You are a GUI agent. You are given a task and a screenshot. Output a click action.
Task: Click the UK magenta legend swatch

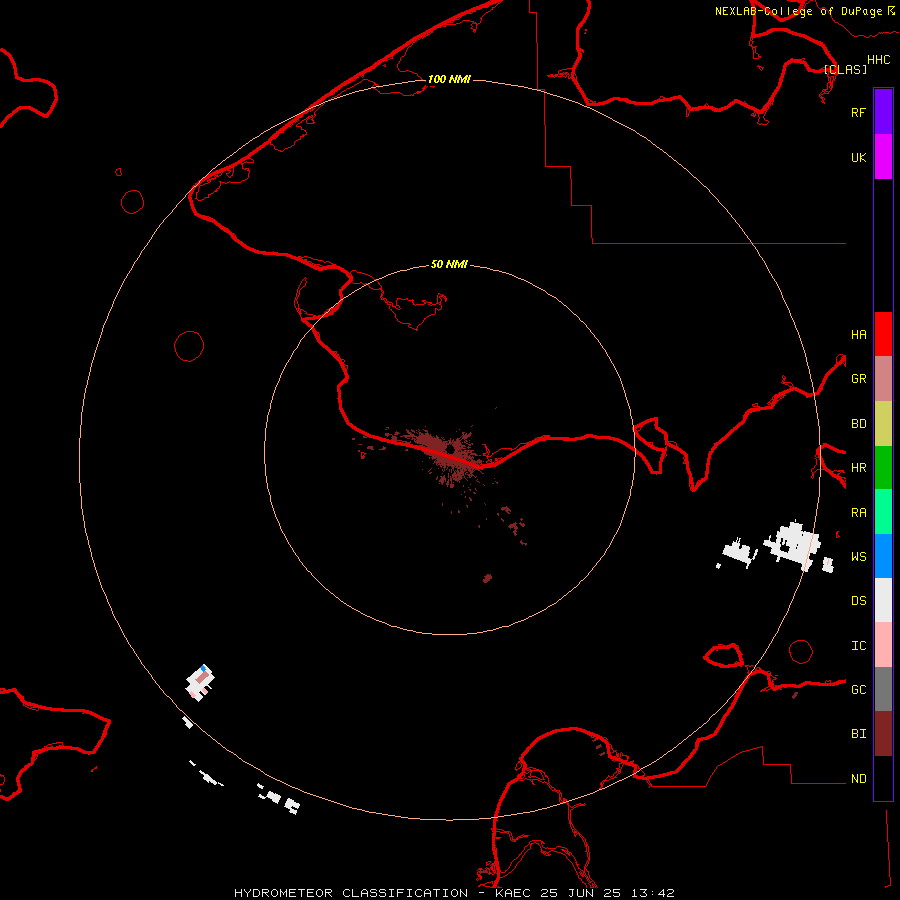coord(883,157)
